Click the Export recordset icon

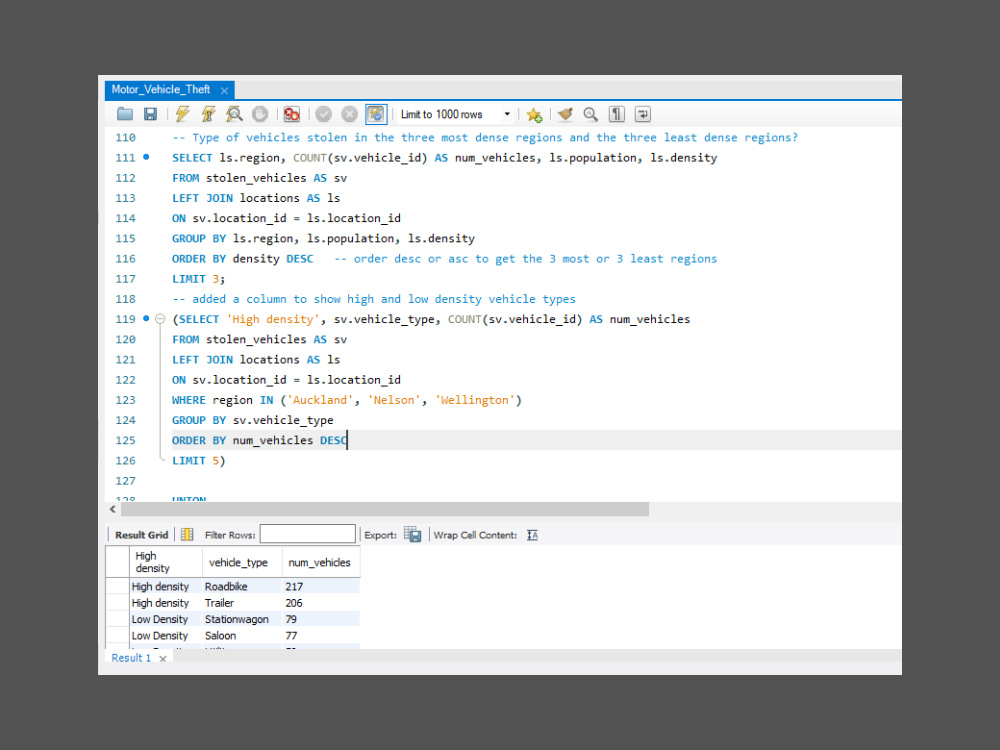[x=413, y=535]
